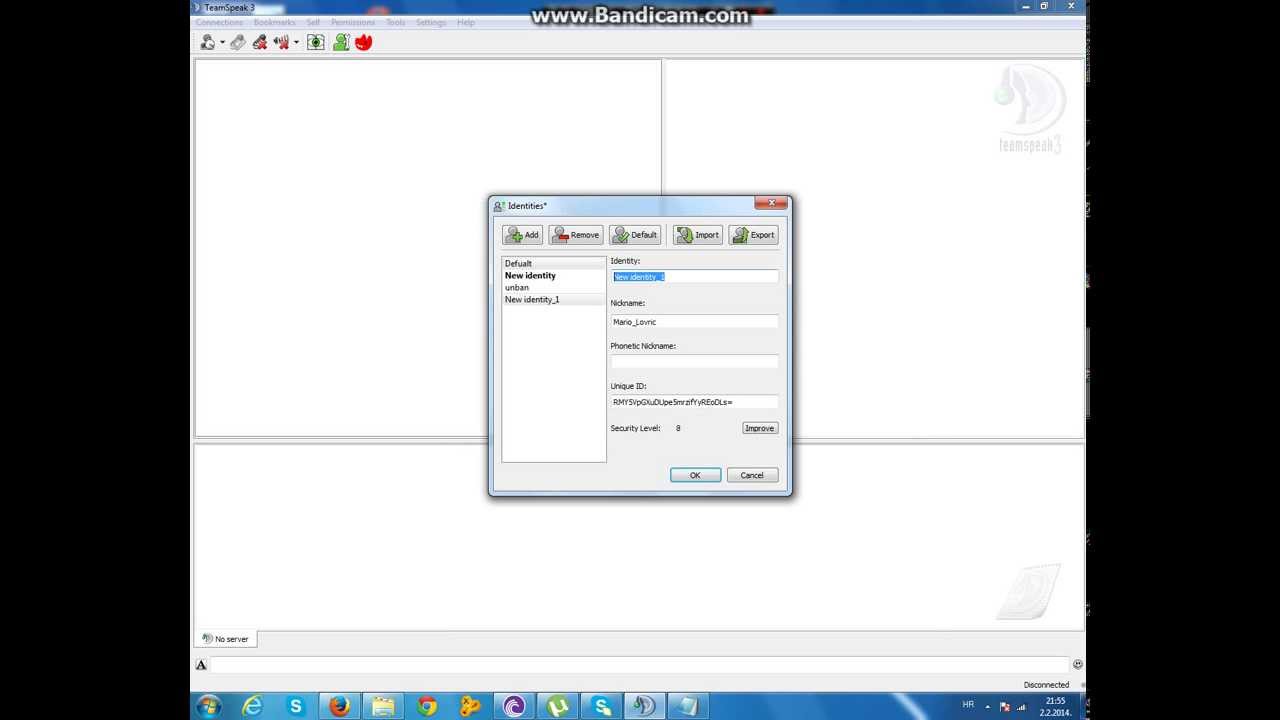Select the 'No server' chat tab
Image resolution: width=1280 pixels, height=720 pixels.
[x=225, y=639]
